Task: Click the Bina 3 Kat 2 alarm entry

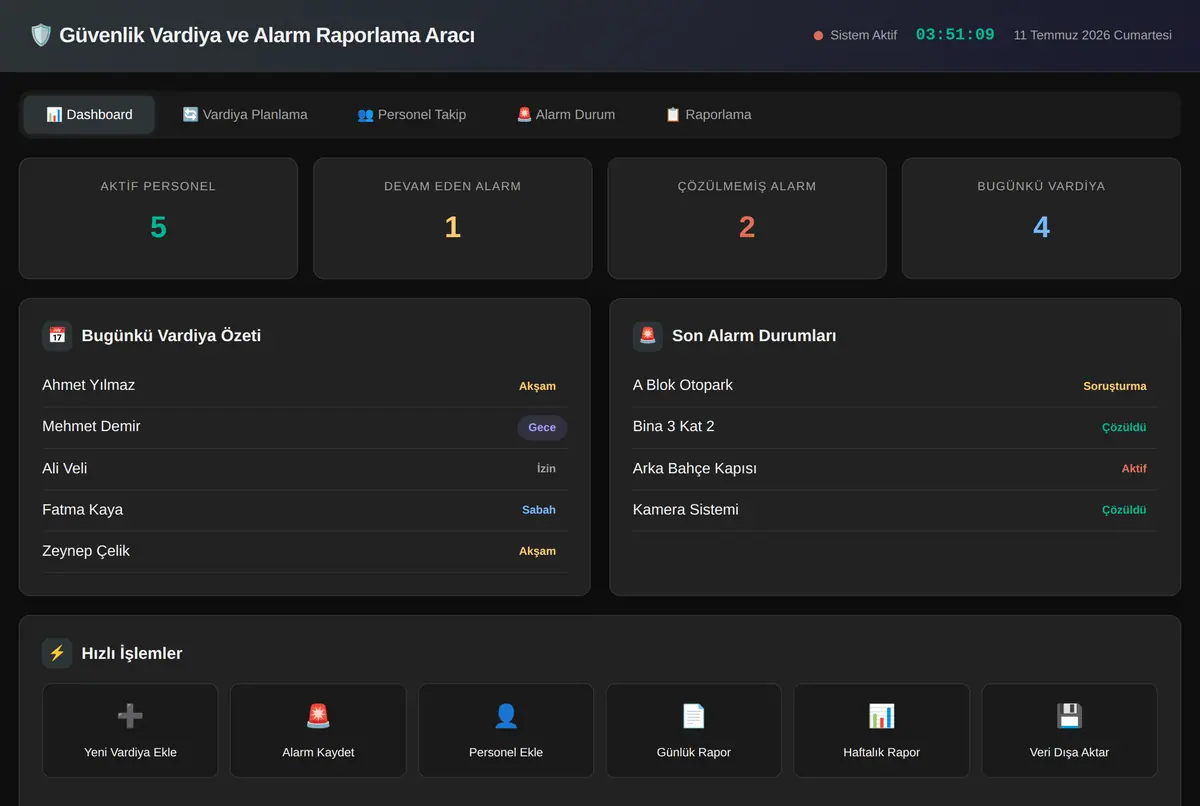Action: 894,427
